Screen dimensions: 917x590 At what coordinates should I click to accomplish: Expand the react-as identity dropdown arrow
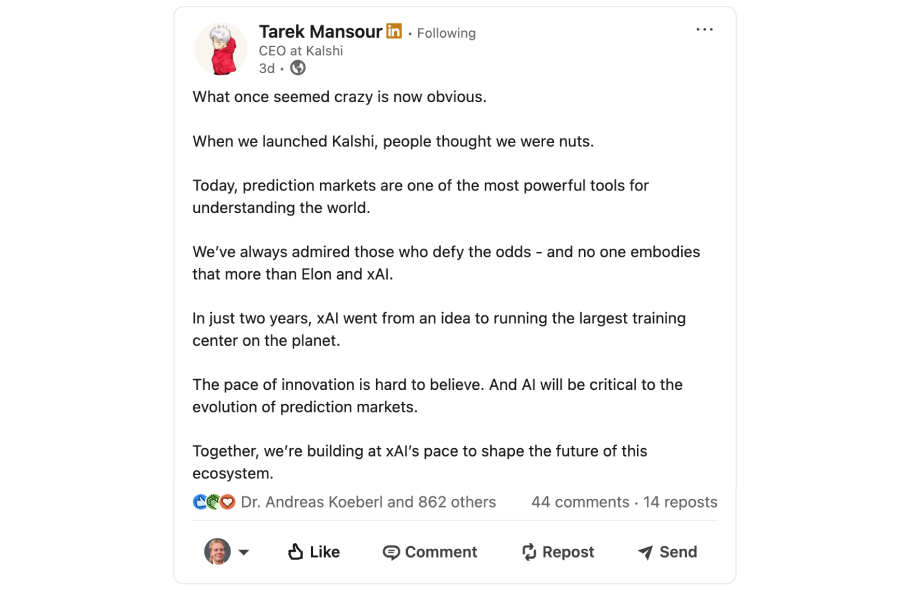click(x=244, y=552)
